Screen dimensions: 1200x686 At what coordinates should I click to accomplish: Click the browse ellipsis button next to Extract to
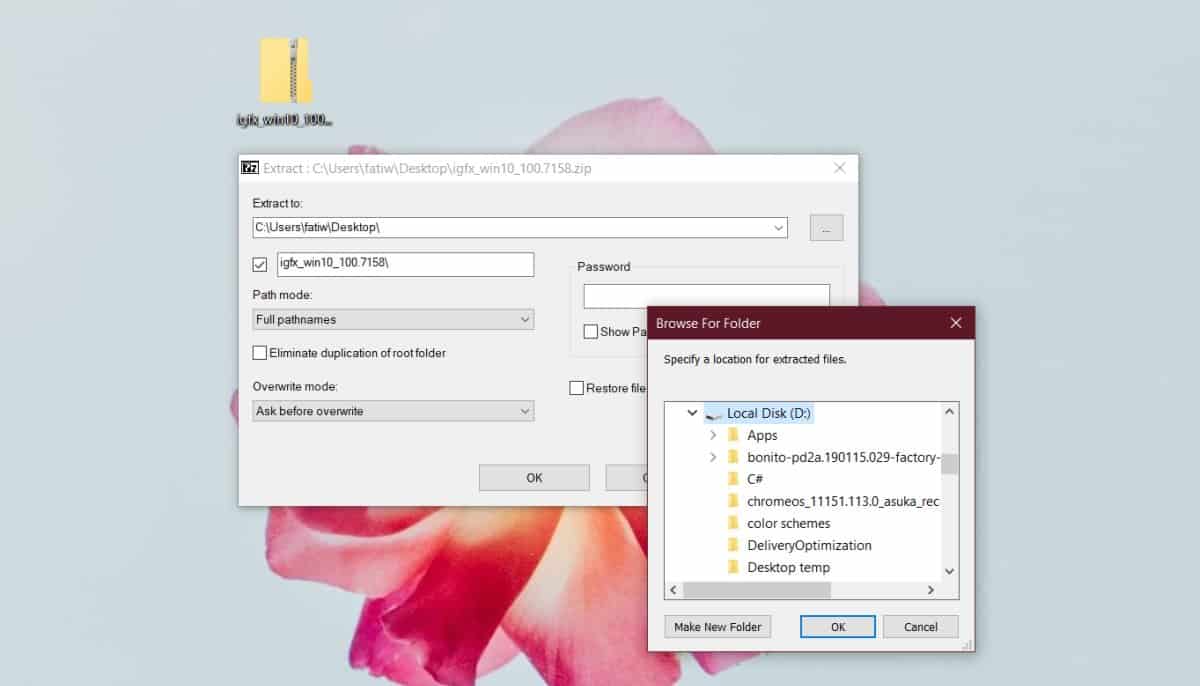point(825,227)
